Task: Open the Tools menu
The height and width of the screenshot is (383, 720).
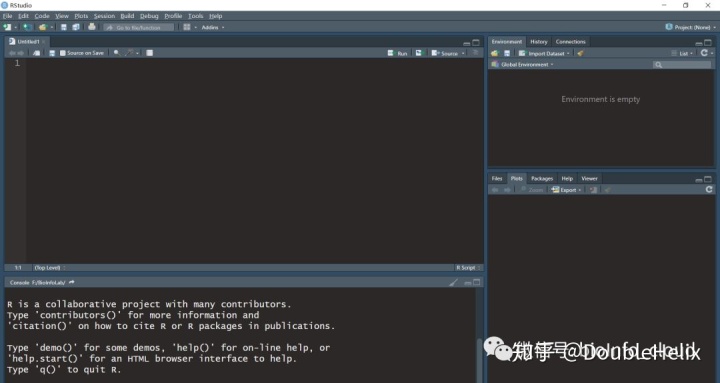Action: pyautogui.click(x=196, y=16)
